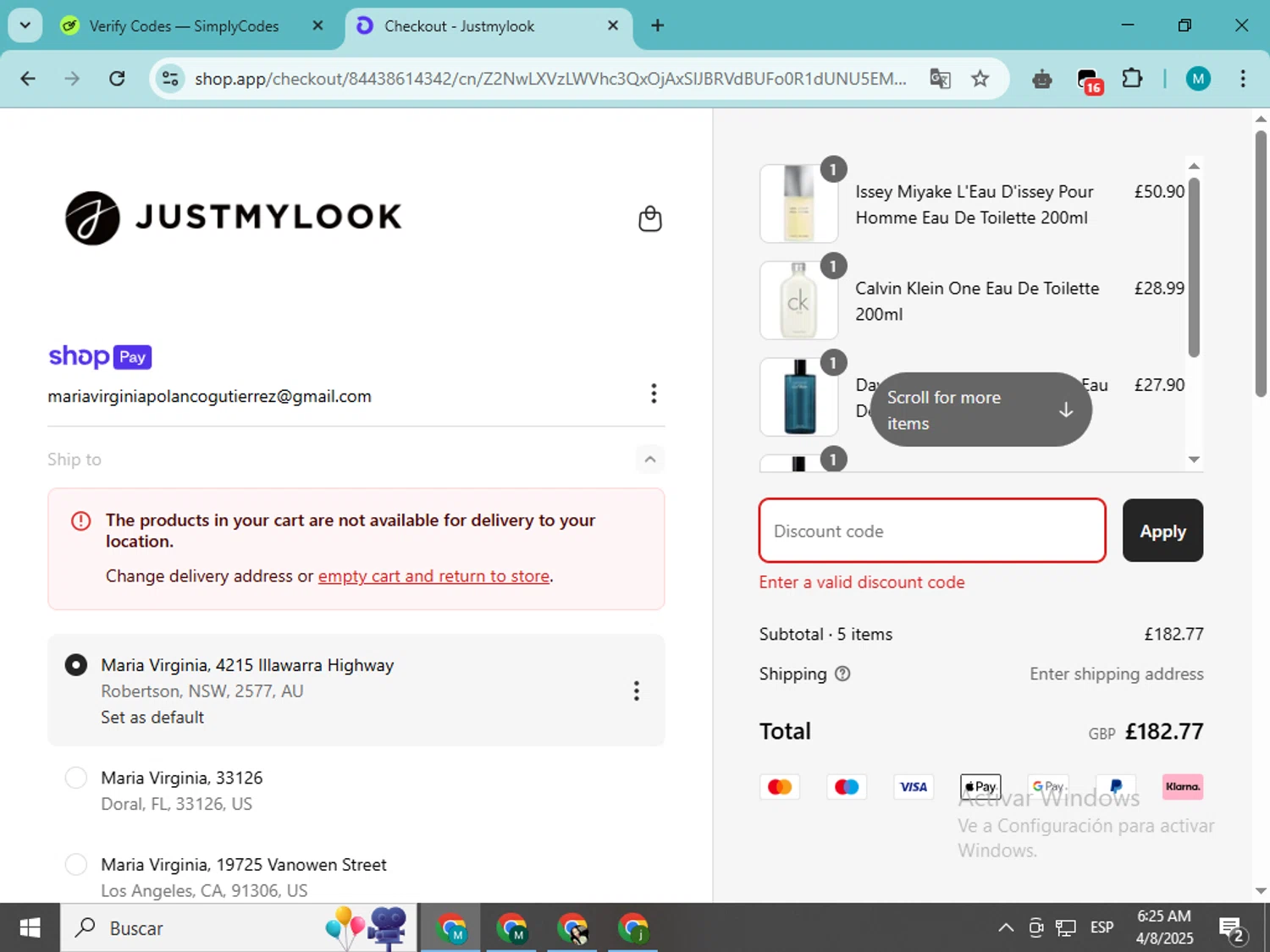The width and height of the screenshot is (1270, 952).
Task: Click the cart items scrollbar thumb
Action: tap(1194, 267)
